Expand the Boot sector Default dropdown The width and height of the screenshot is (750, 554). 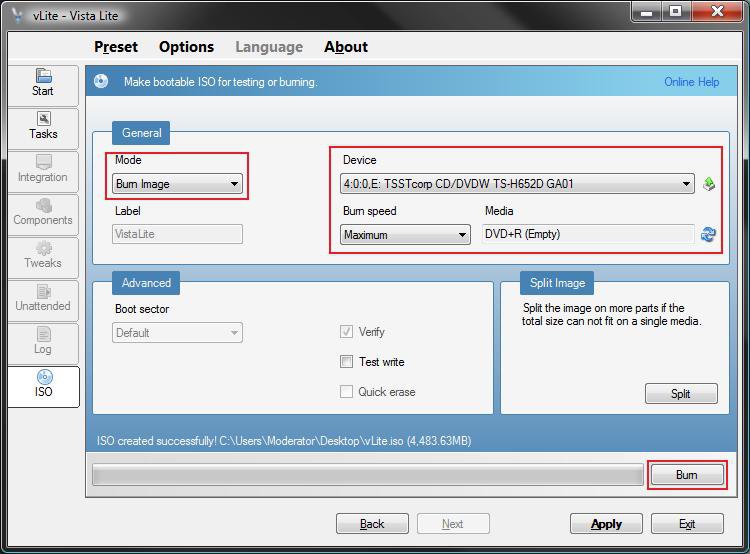177,332
